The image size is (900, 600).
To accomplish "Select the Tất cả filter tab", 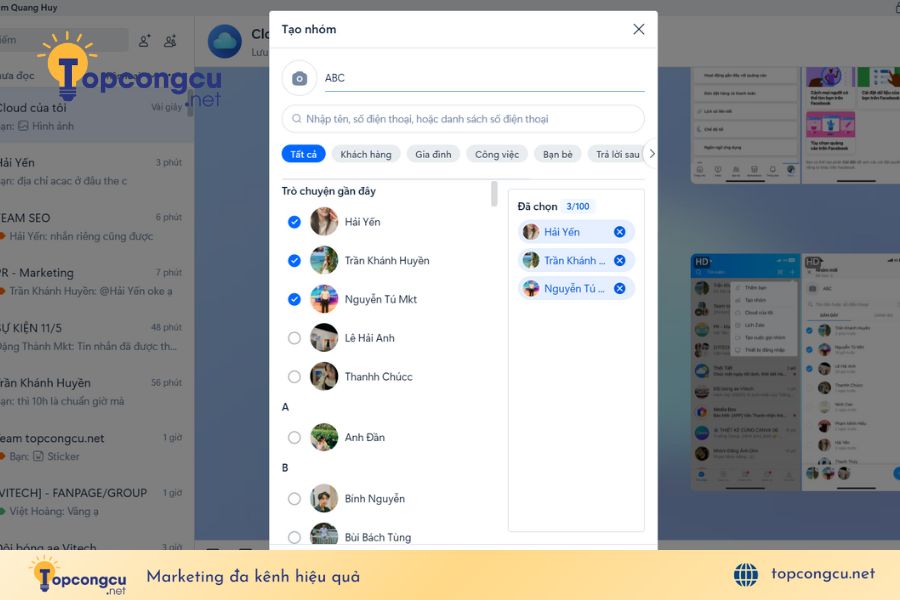I will coord(303,154).
